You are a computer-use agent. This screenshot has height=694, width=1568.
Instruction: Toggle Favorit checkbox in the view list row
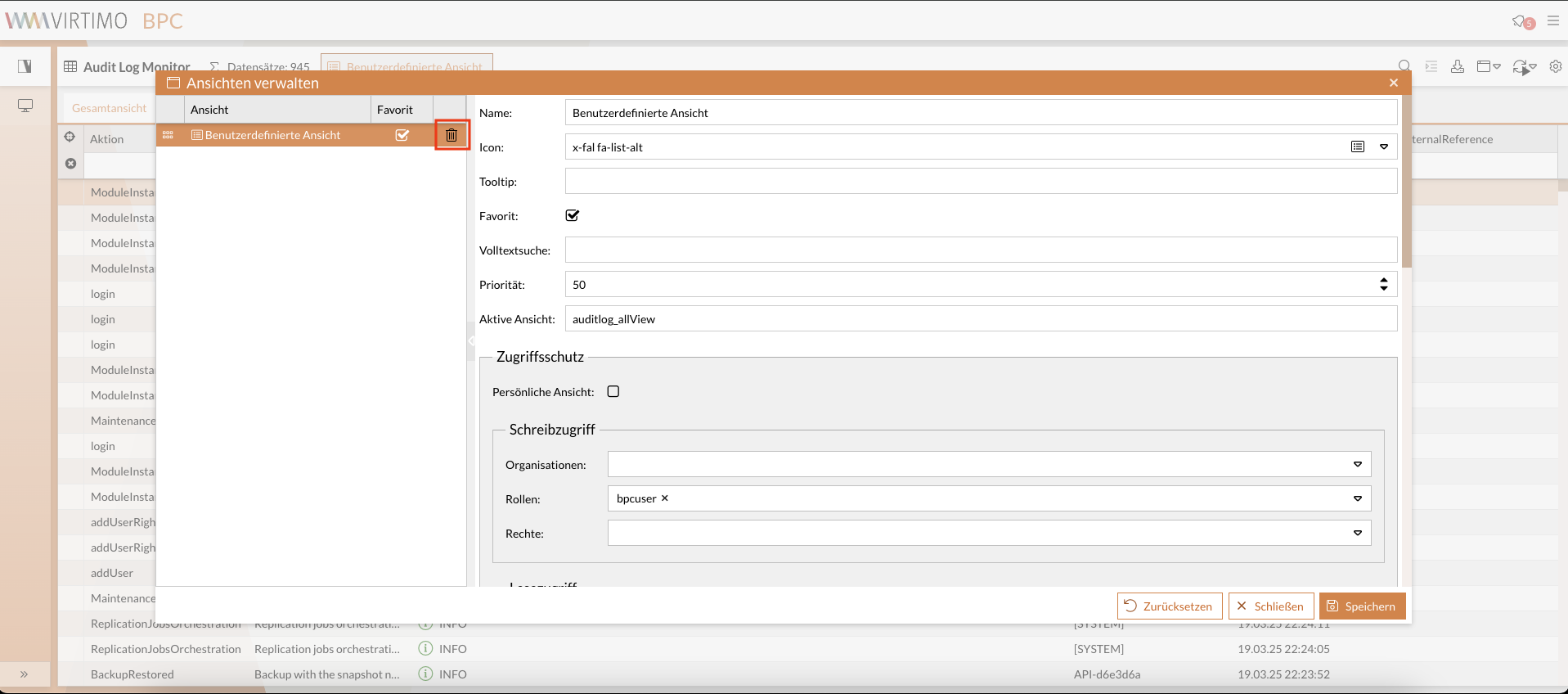402,135
